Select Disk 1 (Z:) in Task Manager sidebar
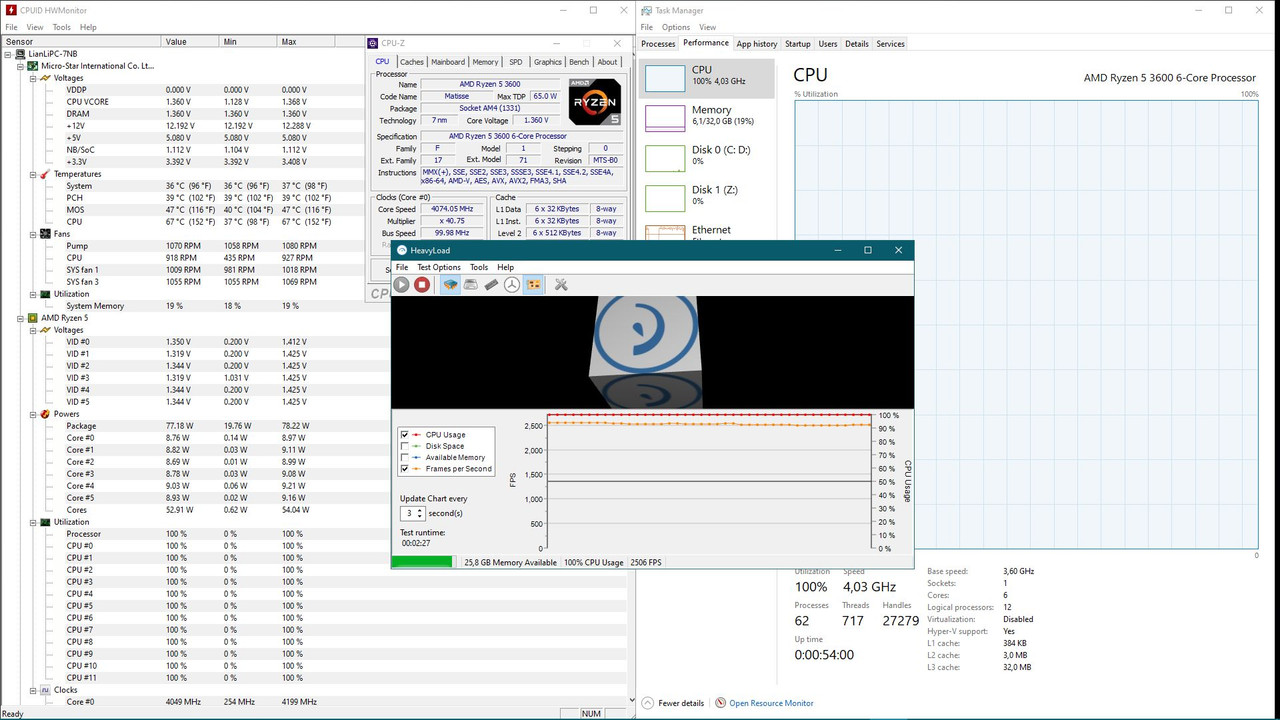The width and height of the screenshot is (1280, 720). [x=707, y=197]
